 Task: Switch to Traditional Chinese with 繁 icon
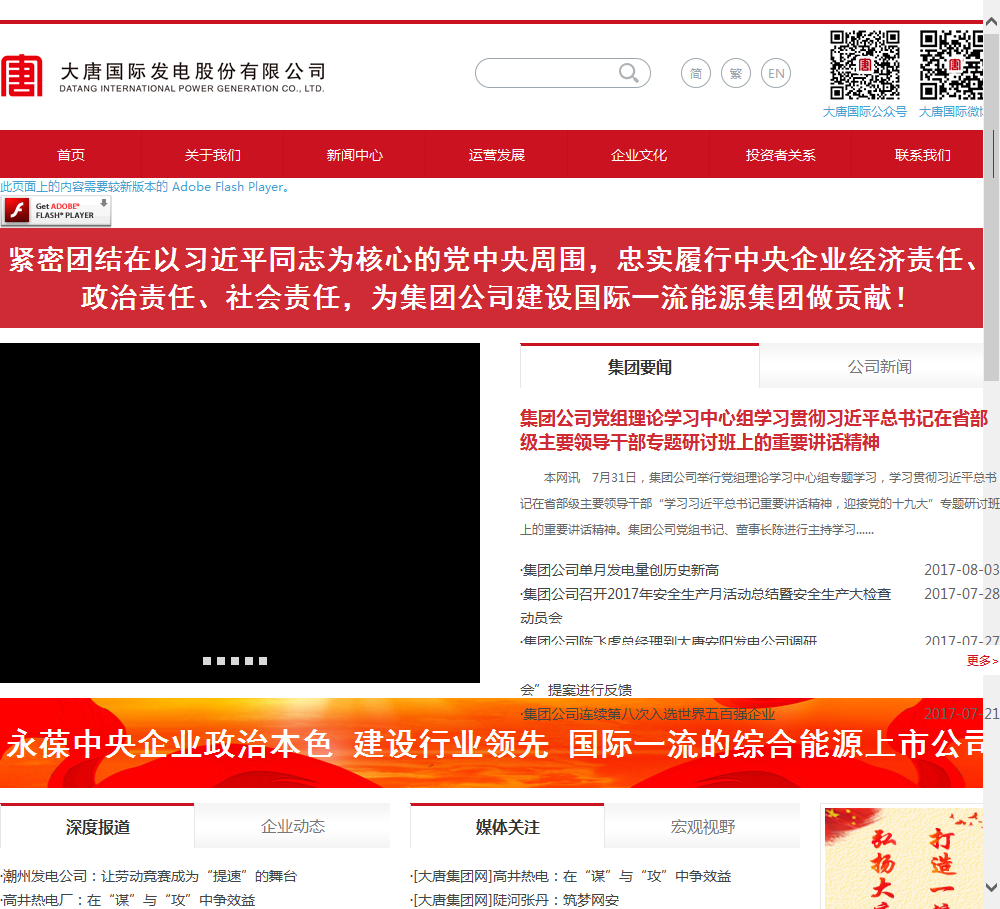point(736,73)
